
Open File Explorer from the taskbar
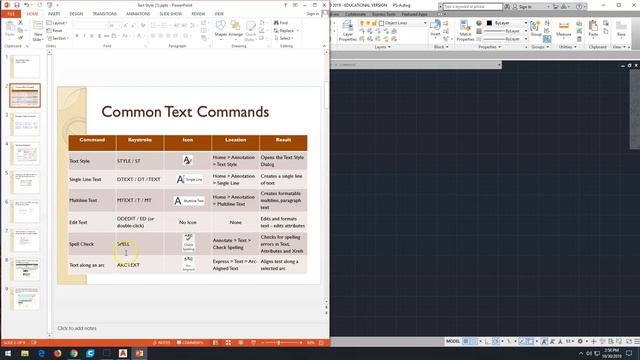point(25,353)
